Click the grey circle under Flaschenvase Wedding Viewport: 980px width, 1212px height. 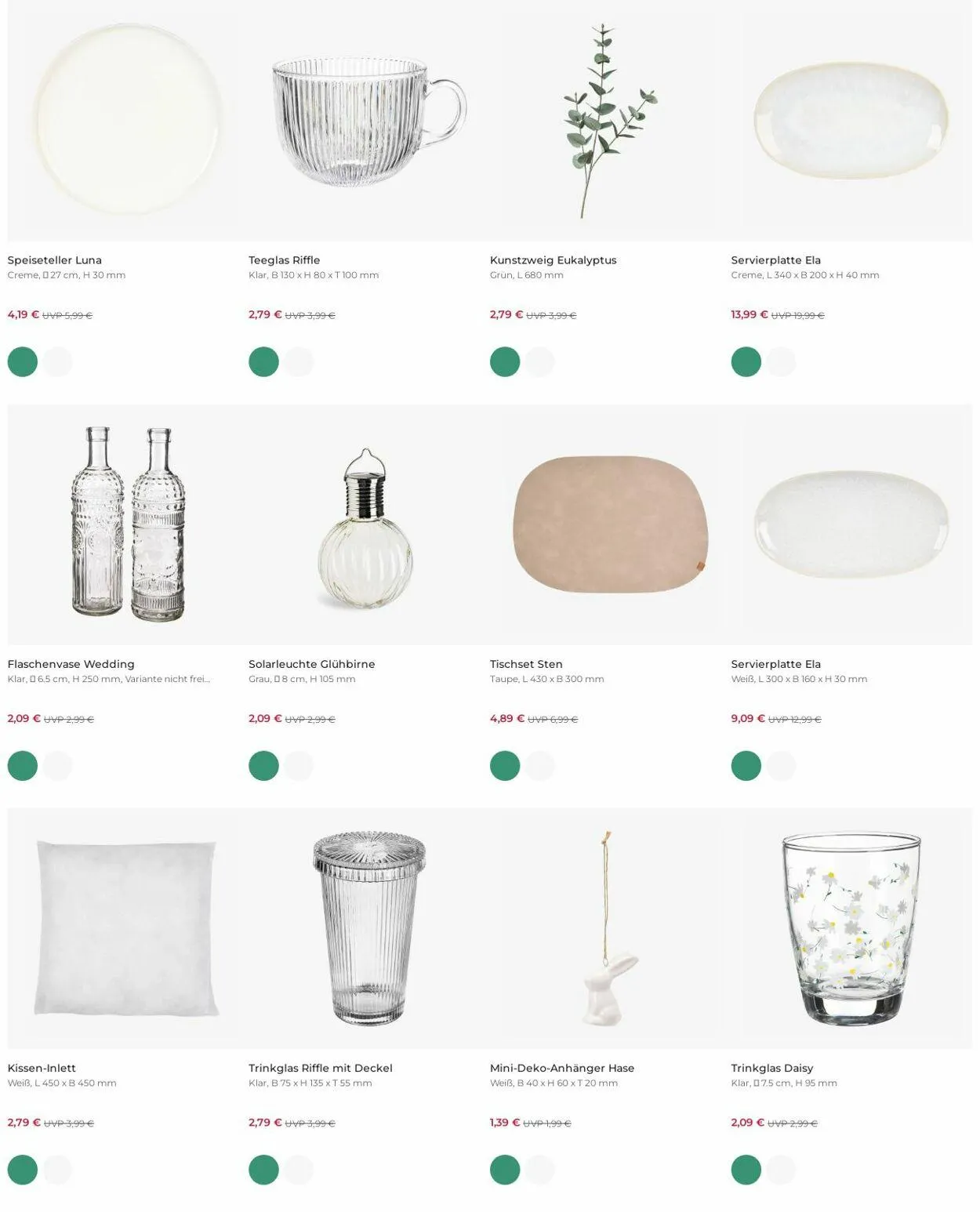pos(57,766)
